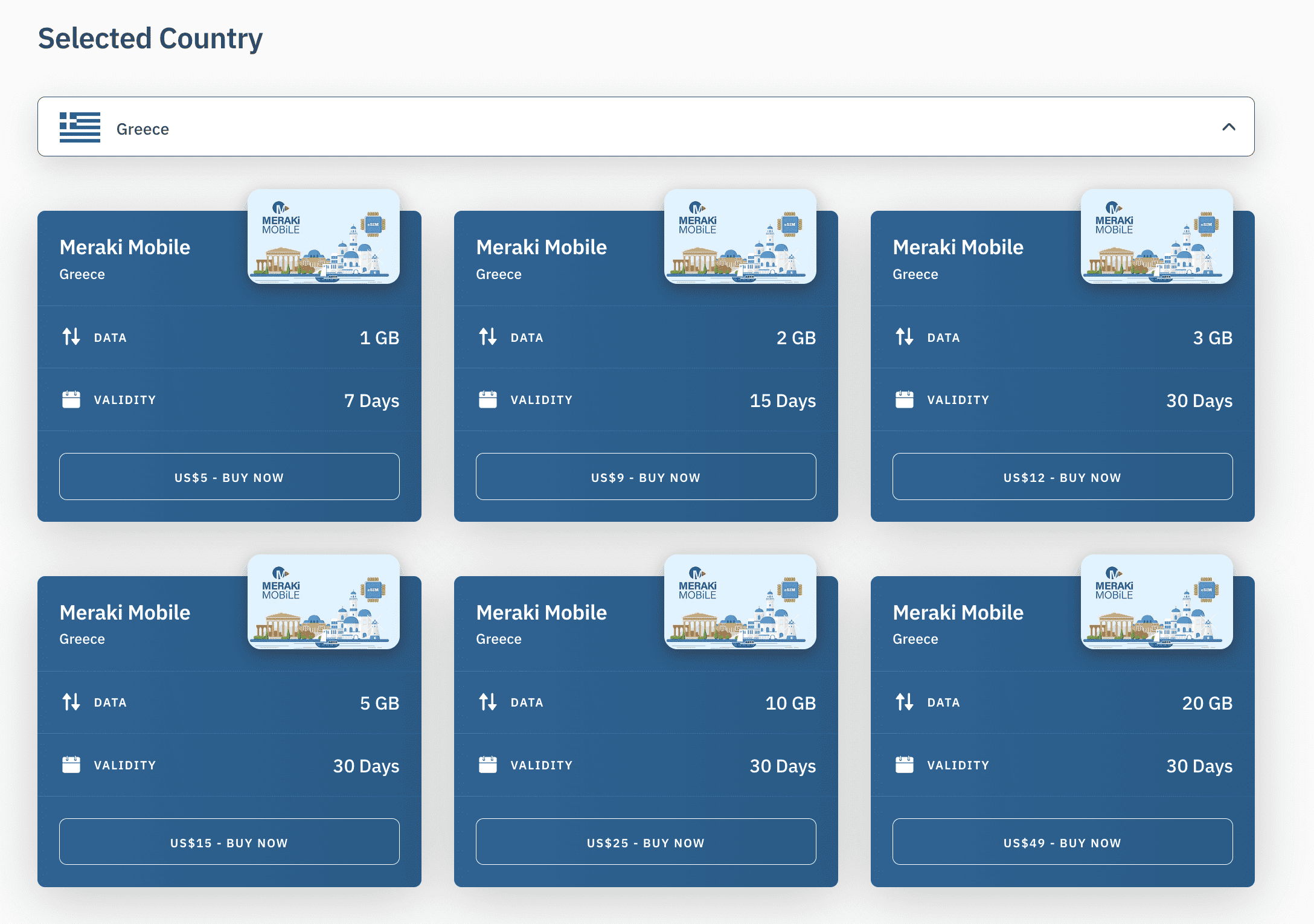The height and width of the screenshot is (924, 1314).
Task: Click the data arrows icon on 3 GB plan
Action: click(904, 337)
